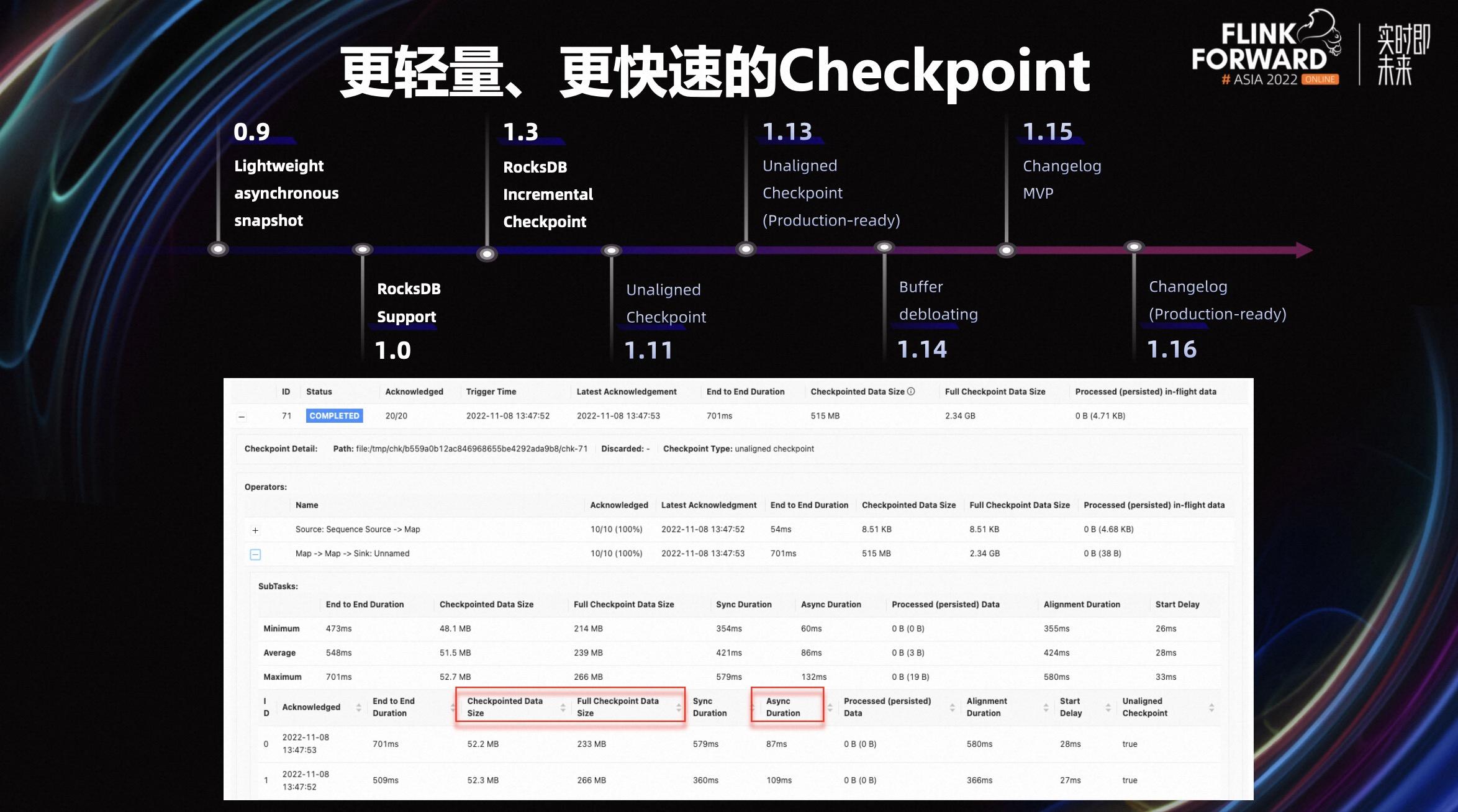Sort subtasks by Start Delay
1458x812 pixels.
[x=1109, y=708]
